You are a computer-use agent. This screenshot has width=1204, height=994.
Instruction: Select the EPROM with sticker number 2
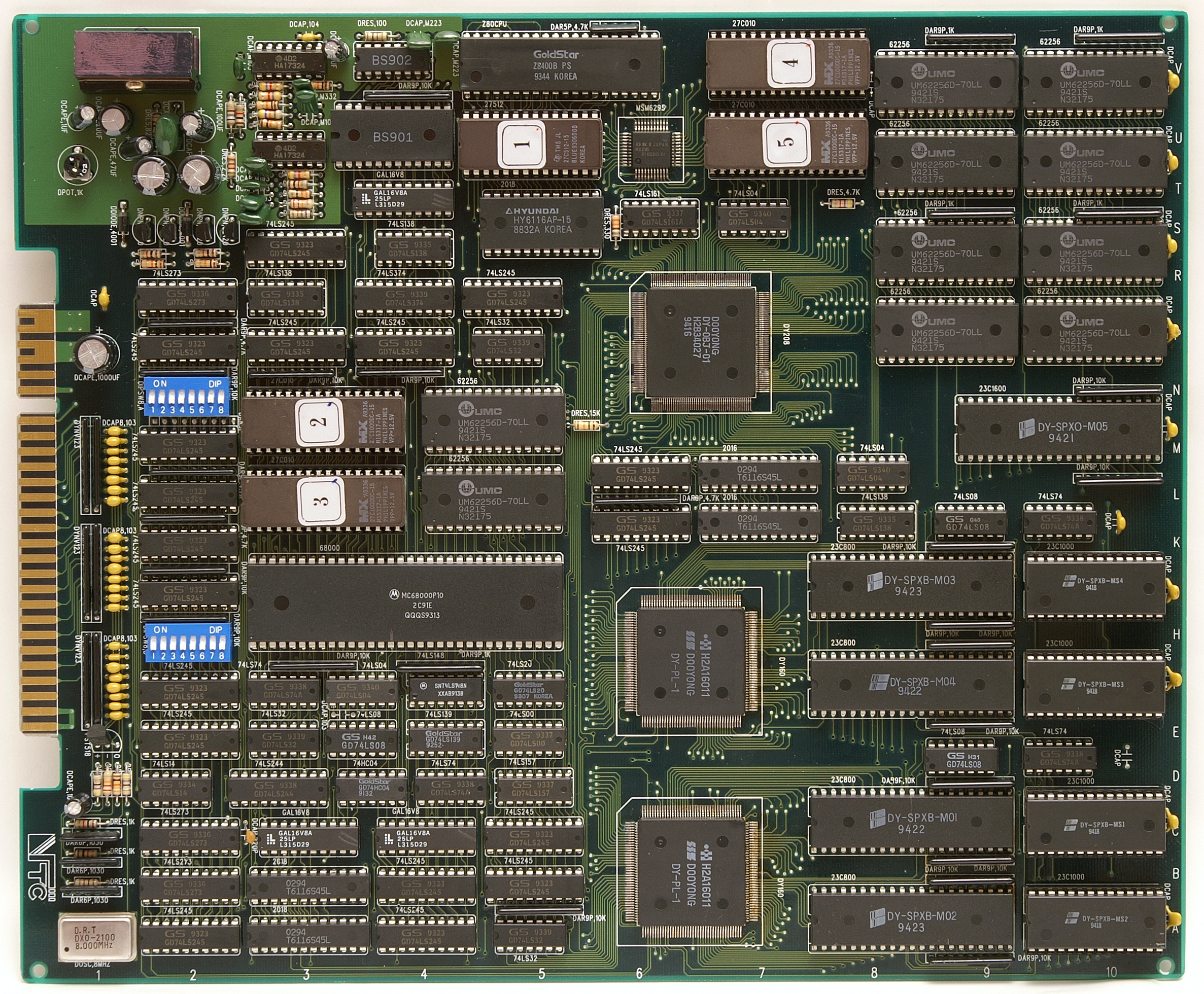324,422
